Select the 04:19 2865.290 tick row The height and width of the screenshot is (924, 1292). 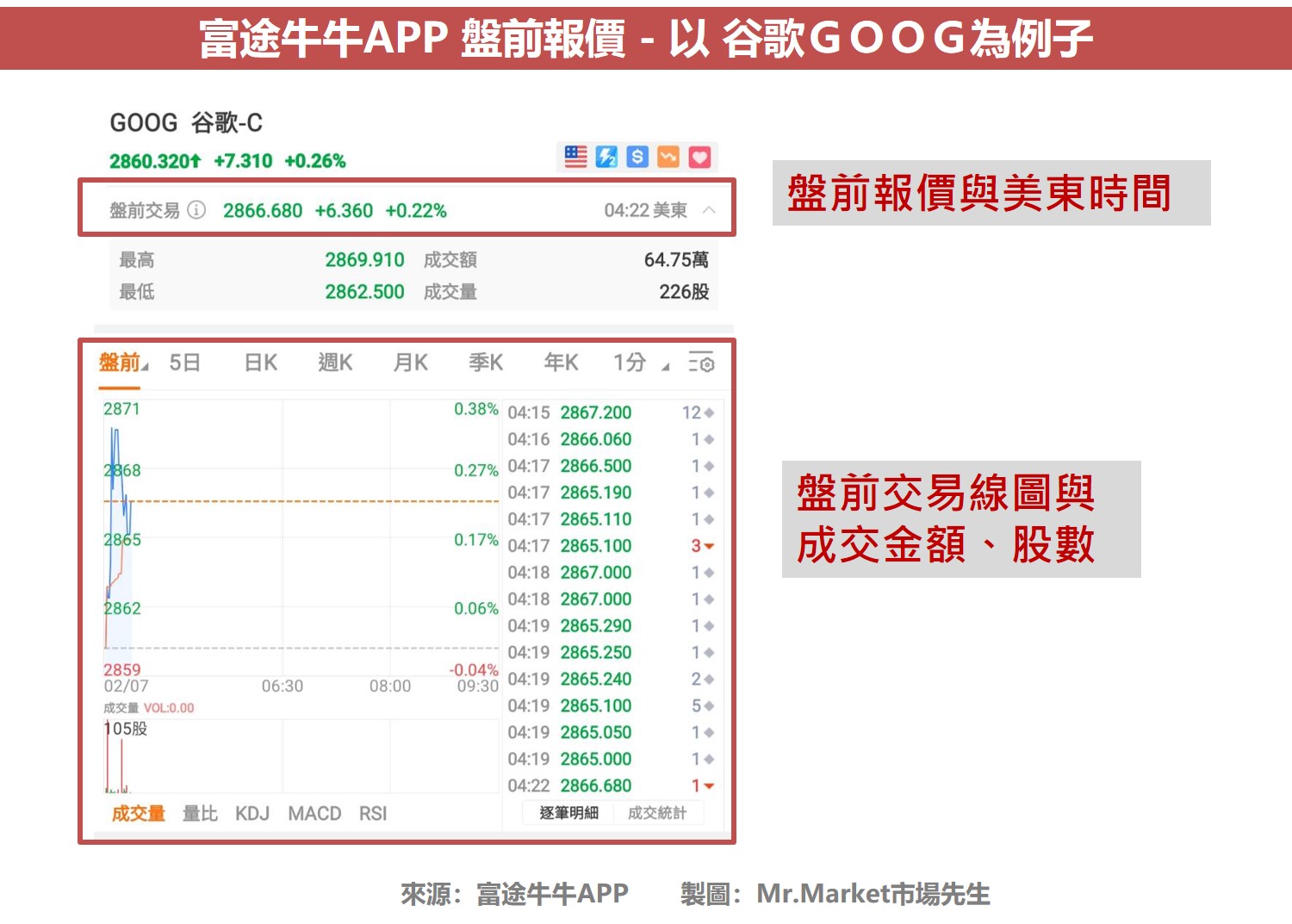612,626
